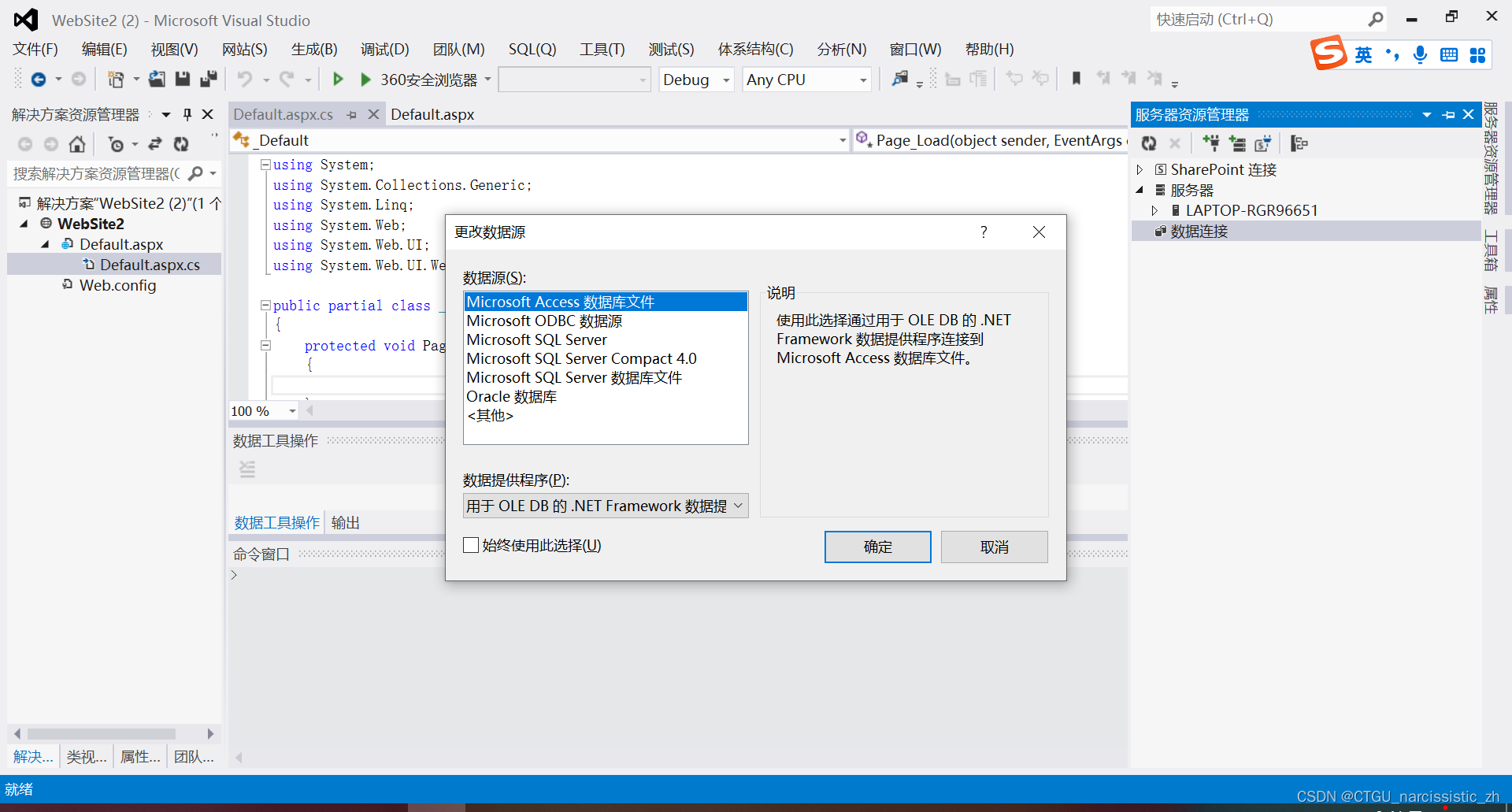Click the last Server Explorer toolbar icon
1512x812 pixels.
coord(1299,143)
